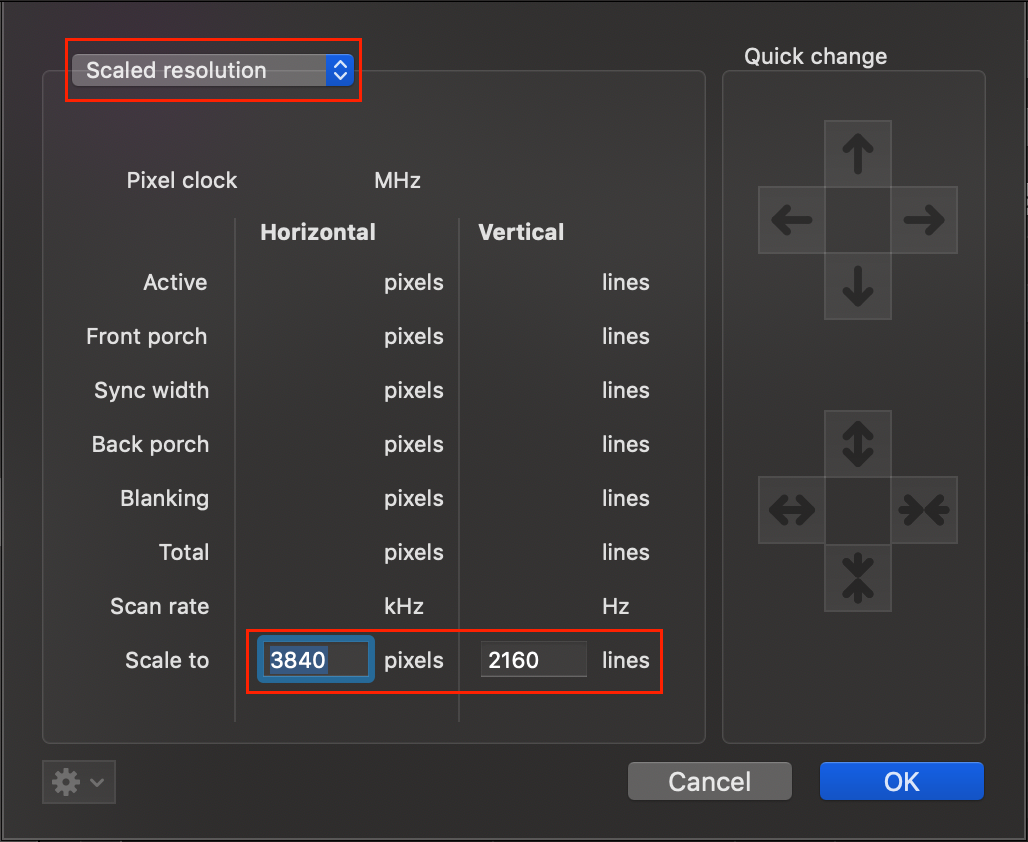Image resolution: width=1028 pixels, height=842 pixels.
Task: Click the stretch vertically double-arrow icon
Action: click(x=857, y=444)
